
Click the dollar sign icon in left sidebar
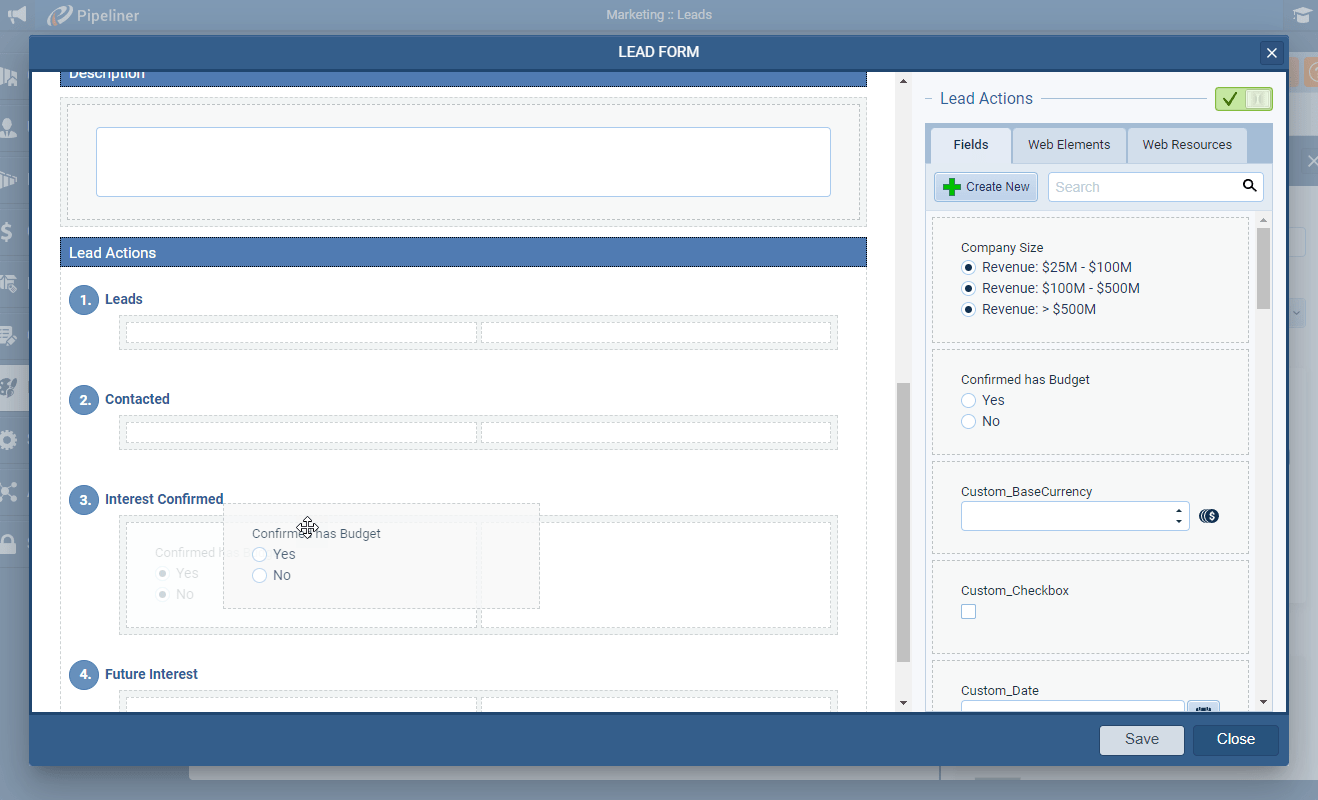[x=7, y=232]
